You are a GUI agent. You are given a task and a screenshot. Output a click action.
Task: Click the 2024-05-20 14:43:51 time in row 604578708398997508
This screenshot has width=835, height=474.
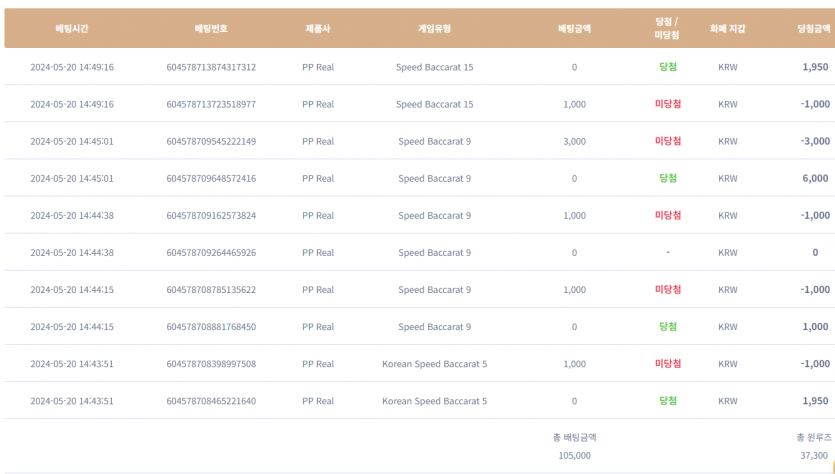[72, 364]
